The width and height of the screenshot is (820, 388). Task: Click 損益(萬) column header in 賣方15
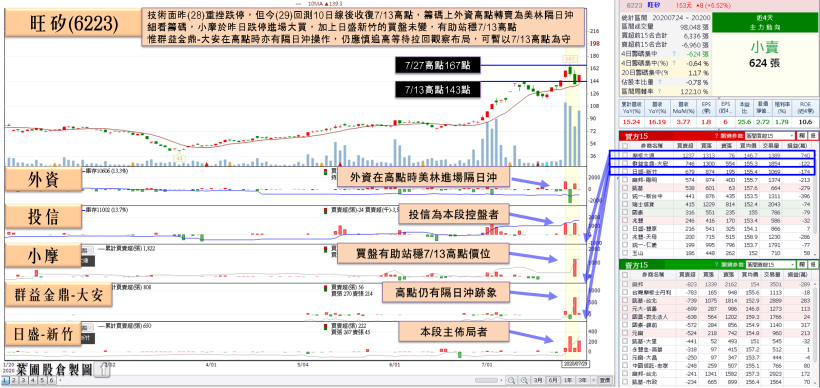click(797, 275)
